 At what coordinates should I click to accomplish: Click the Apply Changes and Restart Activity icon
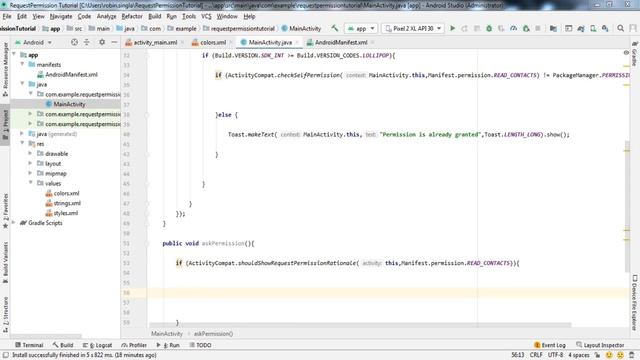tap(464, 28)
